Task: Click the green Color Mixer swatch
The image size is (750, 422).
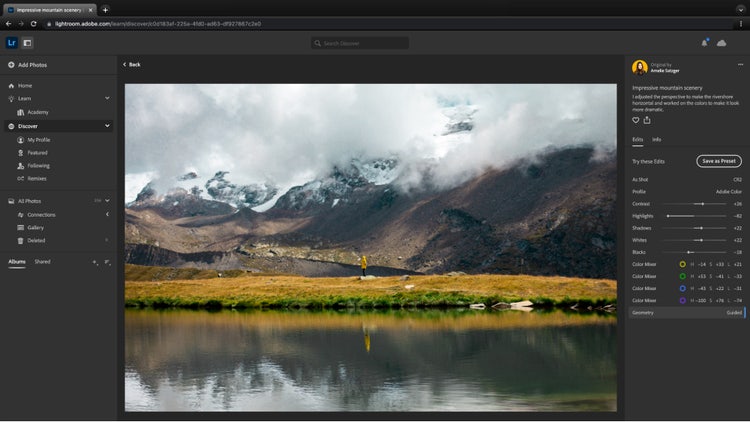Action: 683,277
